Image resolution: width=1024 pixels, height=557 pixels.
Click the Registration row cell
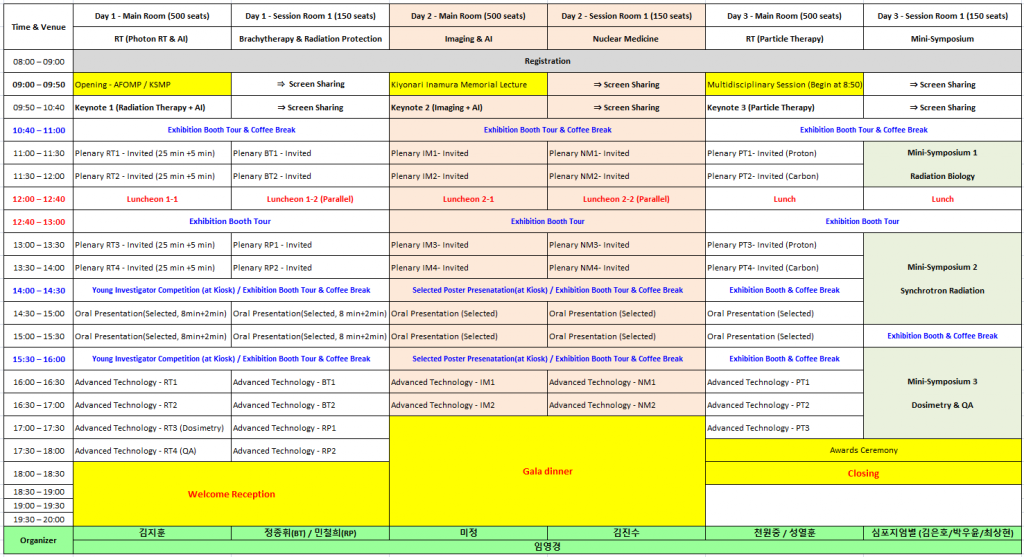click(547, 61)
